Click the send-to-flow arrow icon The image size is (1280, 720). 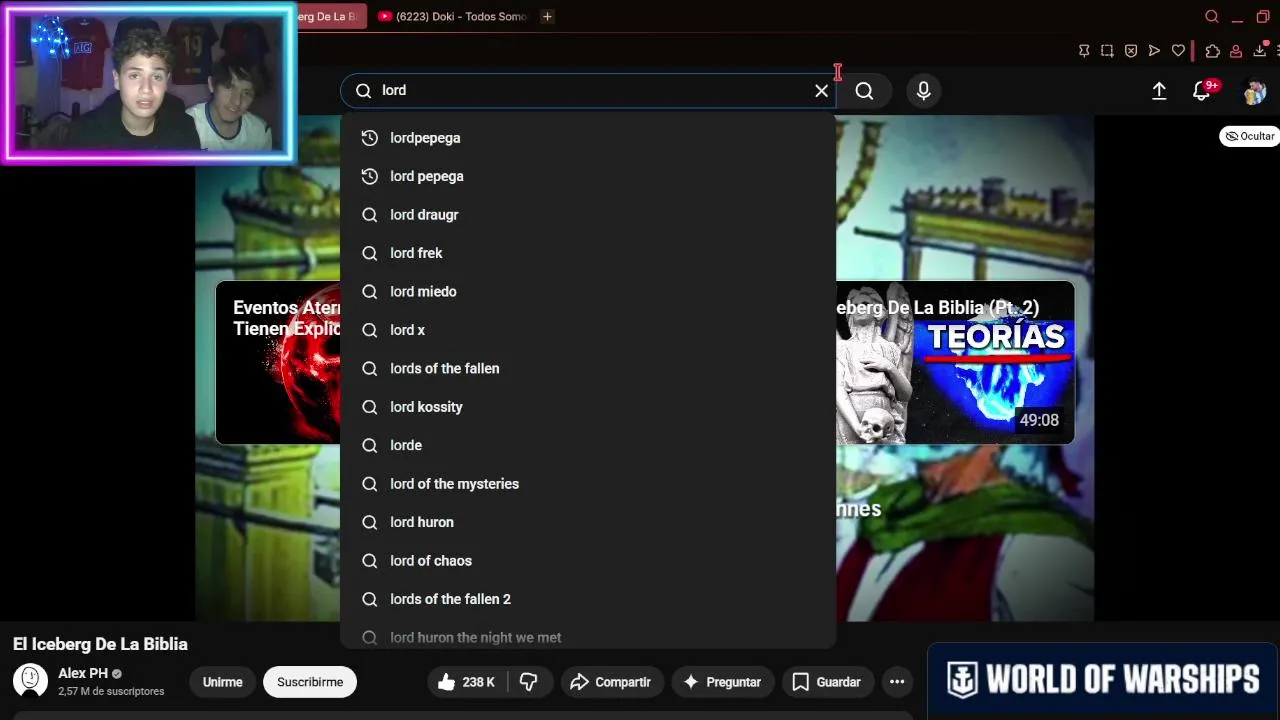(x=1154, y=51)
